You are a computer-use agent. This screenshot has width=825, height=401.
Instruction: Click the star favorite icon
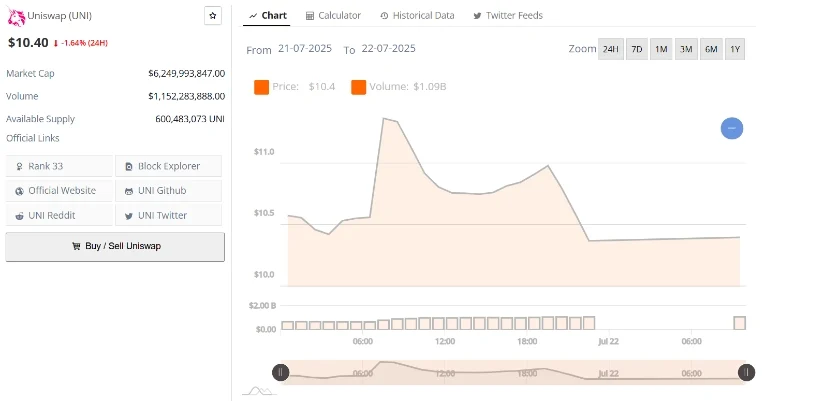(213, 16)
